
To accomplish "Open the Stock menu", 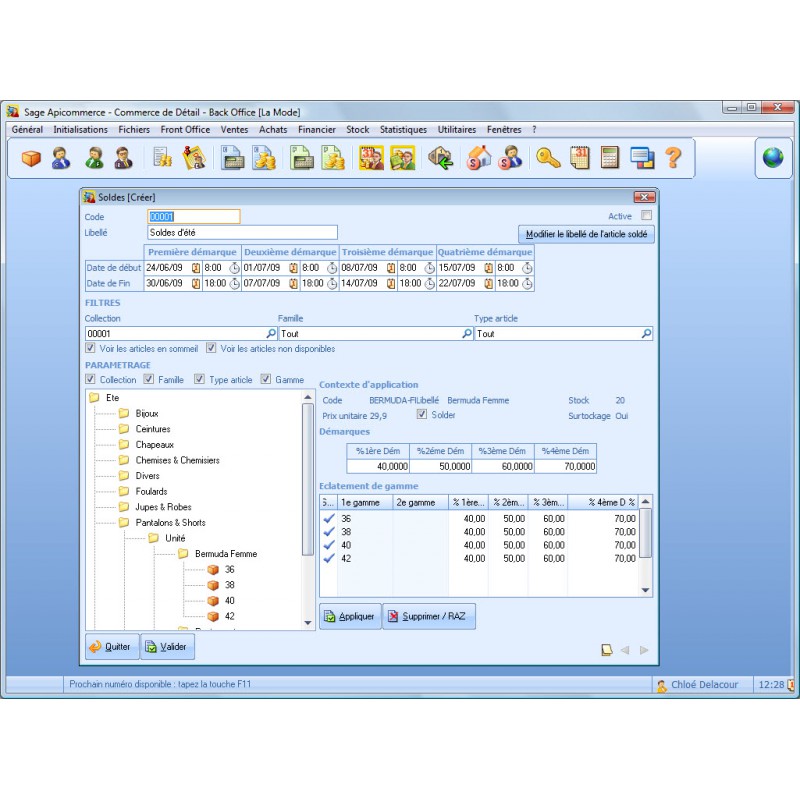I will click(x=358, y=130).
